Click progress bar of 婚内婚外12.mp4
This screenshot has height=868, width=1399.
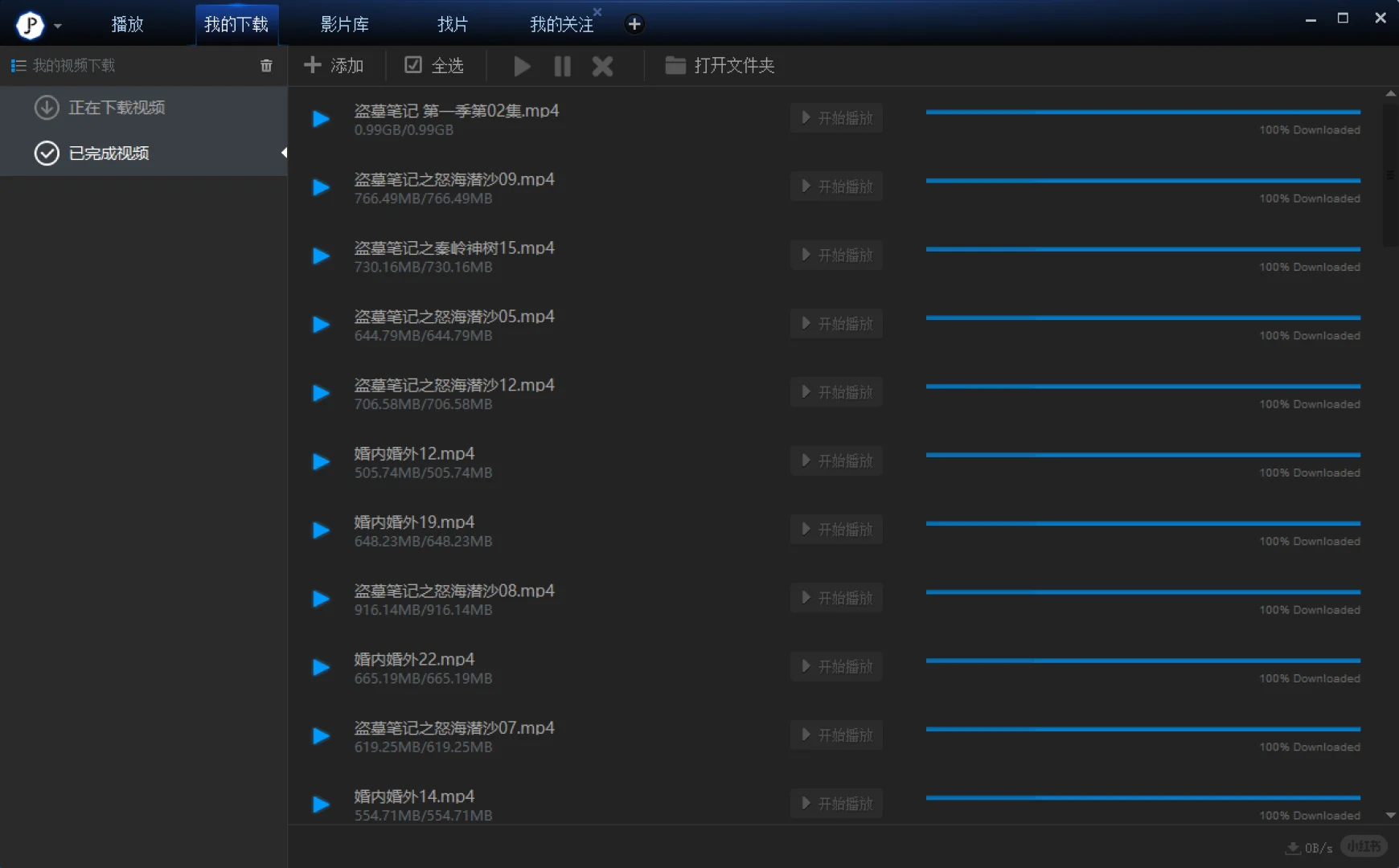coord(1143,455)
